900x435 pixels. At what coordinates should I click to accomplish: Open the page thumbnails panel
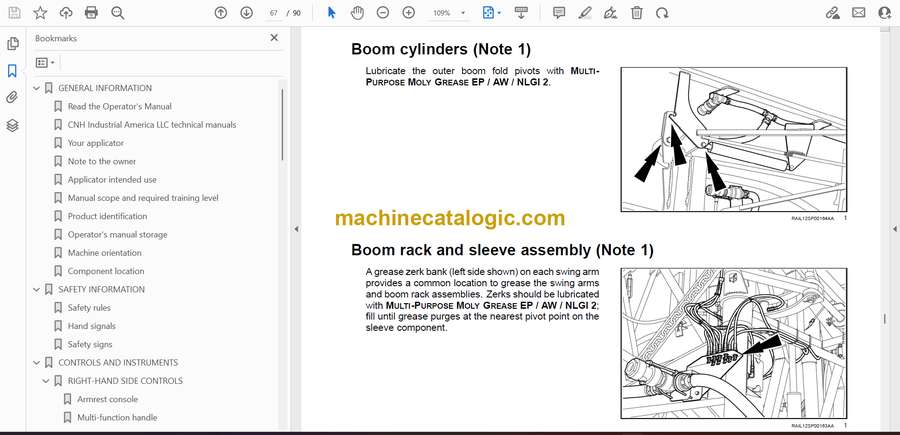point(13,44)
